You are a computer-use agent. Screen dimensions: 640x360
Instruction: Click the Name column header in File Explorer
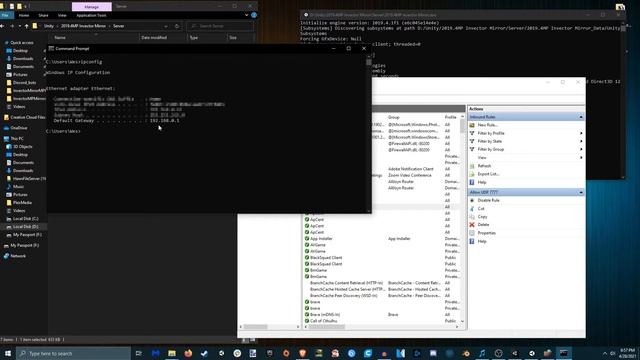[x=60, y=38]
